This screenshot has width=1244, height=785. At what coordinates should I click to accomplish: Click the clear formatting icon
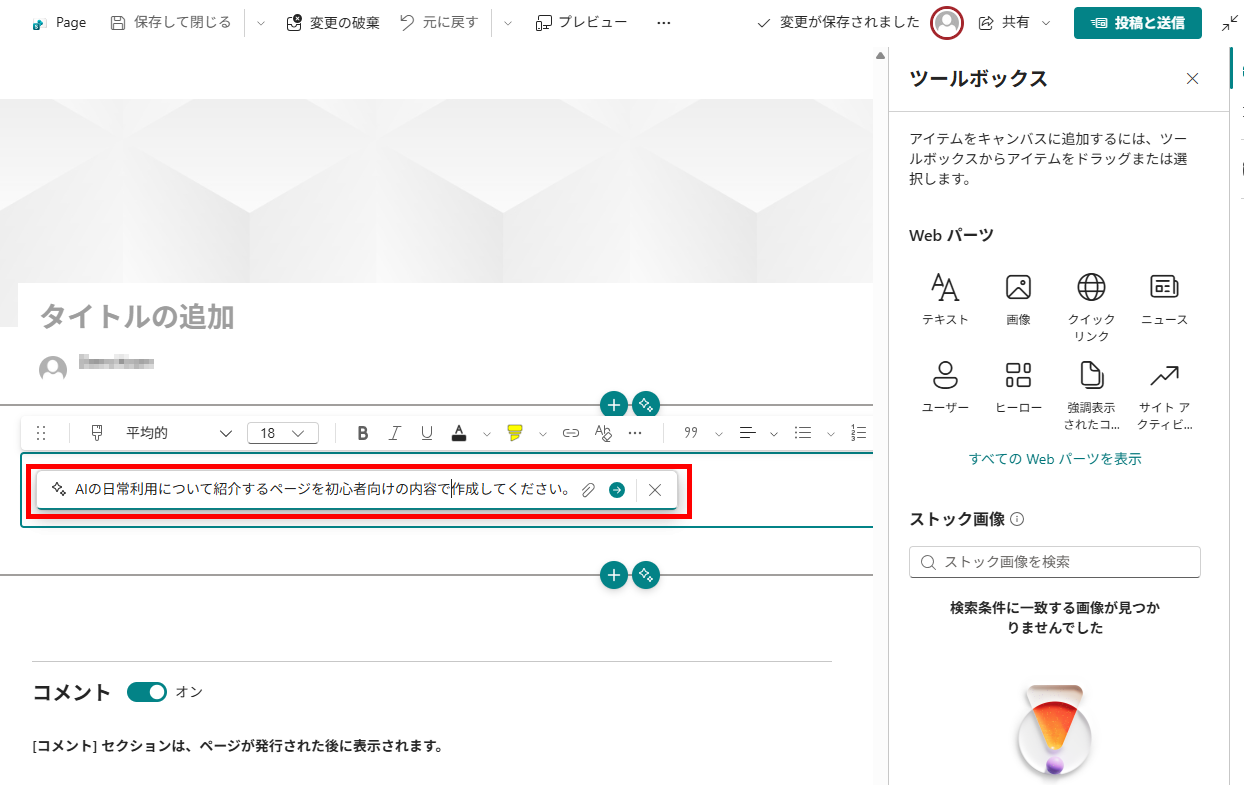pyautogui.click(x=603, y=433)
